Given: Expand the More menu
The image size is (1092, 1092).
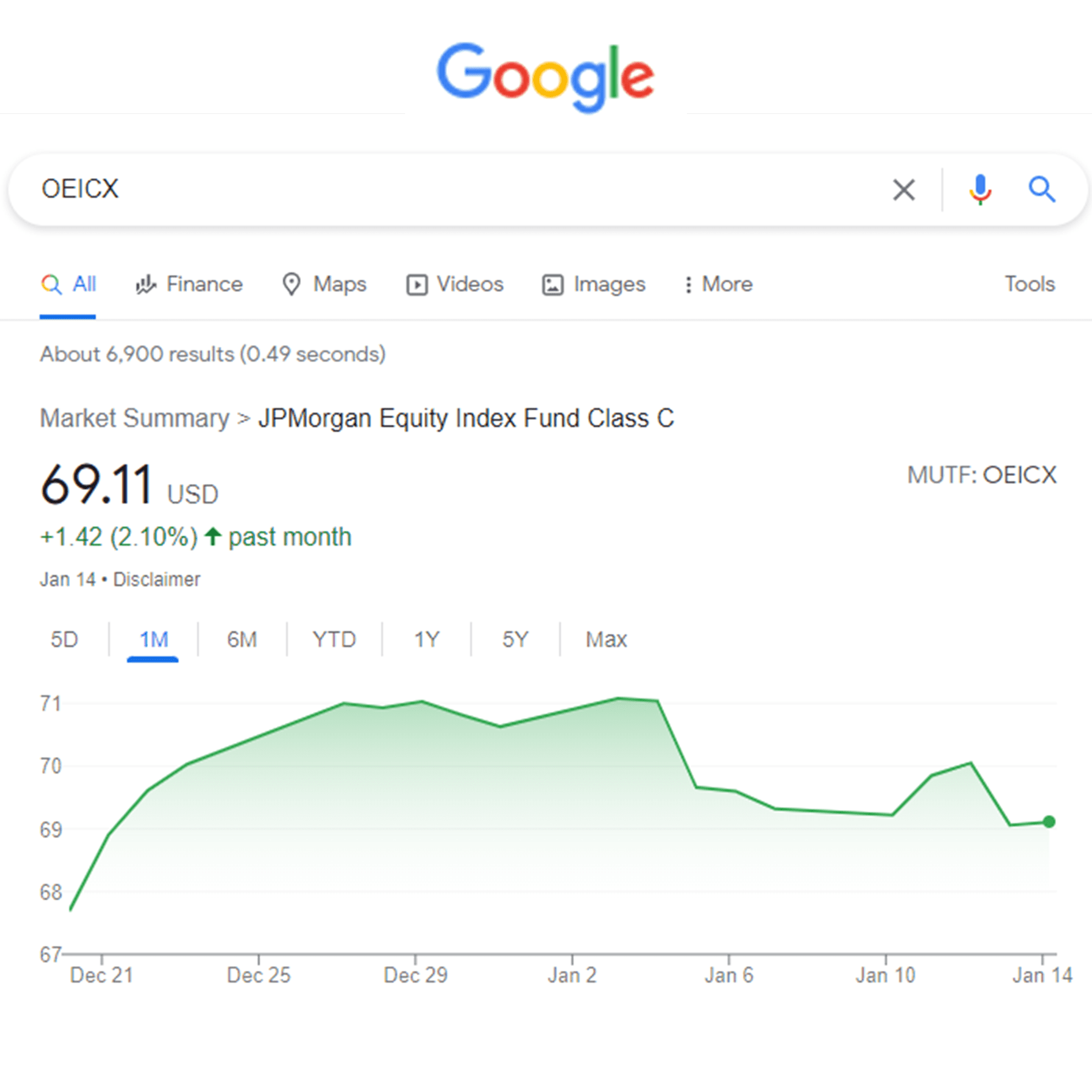Looking at the screenshot, I should pyautogui.click(x=718, y=284).
